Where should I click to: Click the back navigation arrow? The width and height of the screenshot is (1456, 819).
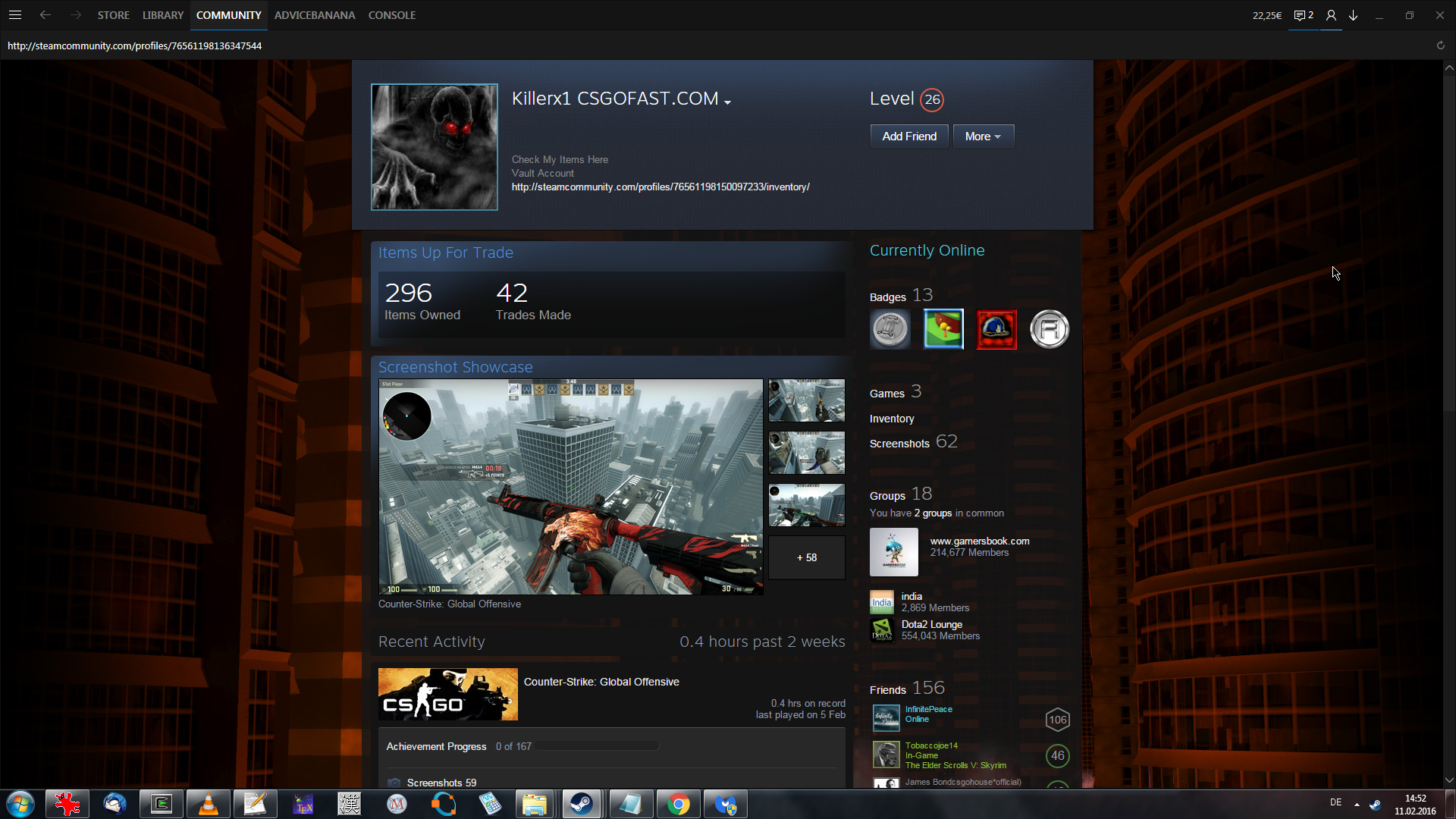point(45,15)
